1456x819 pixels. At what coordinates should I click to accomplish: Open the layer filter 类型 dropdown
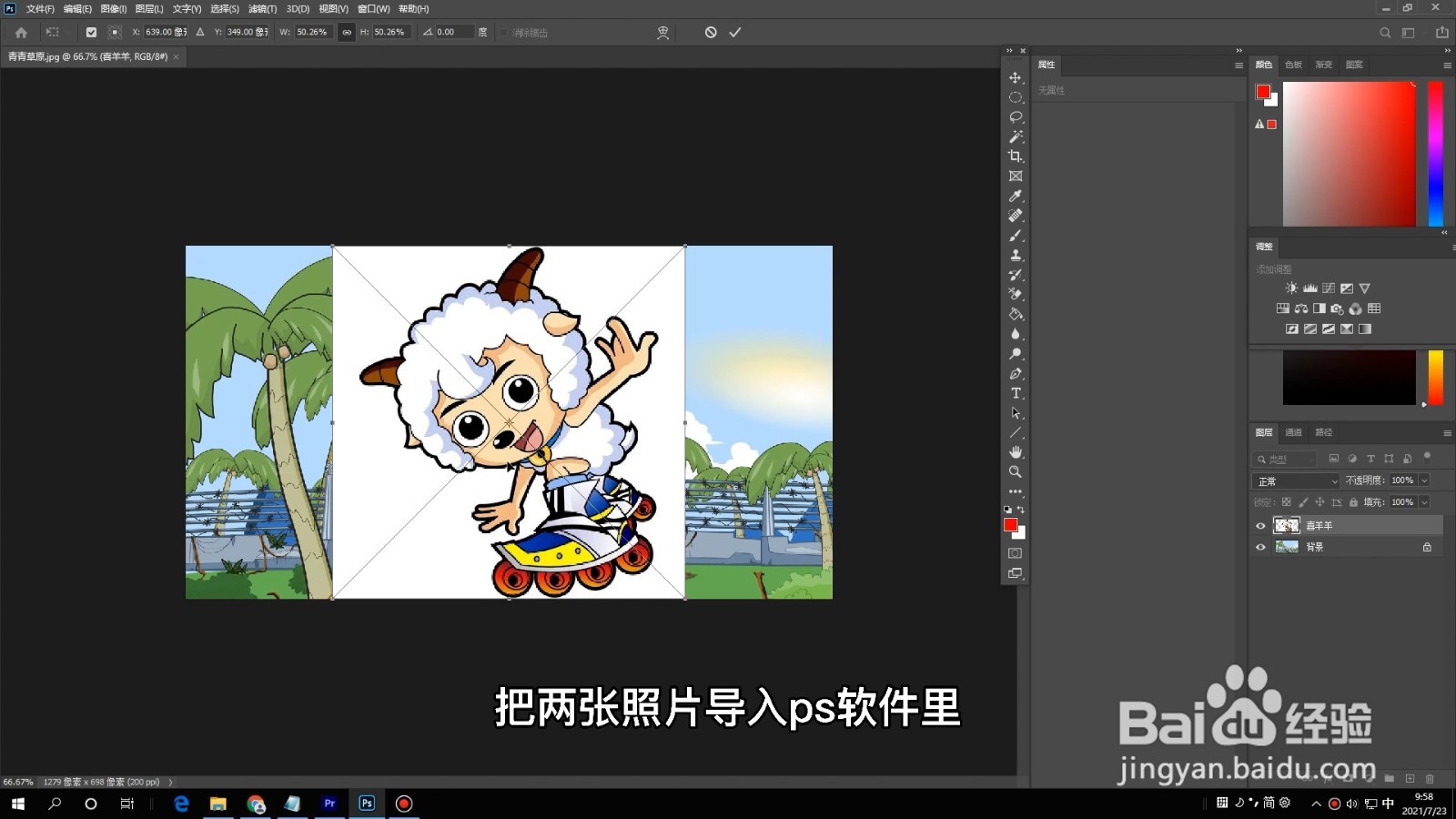click(1284, 460)
